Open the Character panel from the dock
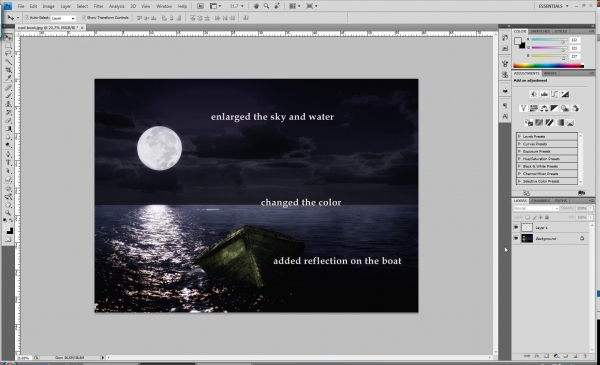The height and width of the screenshot is (365, 600). click(505, 116)
